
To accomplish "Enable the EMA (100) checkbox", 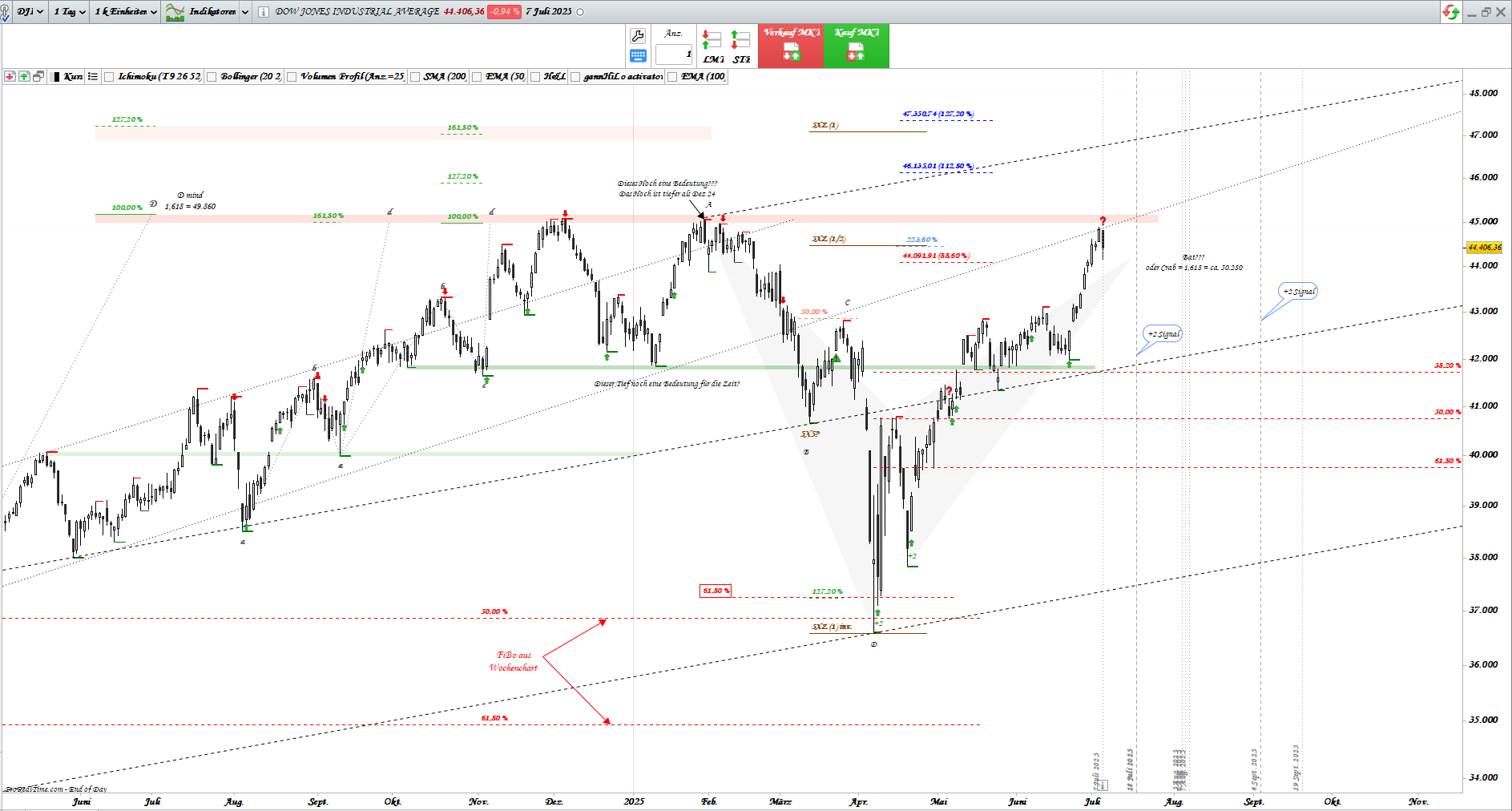I will tap(673, 77).
